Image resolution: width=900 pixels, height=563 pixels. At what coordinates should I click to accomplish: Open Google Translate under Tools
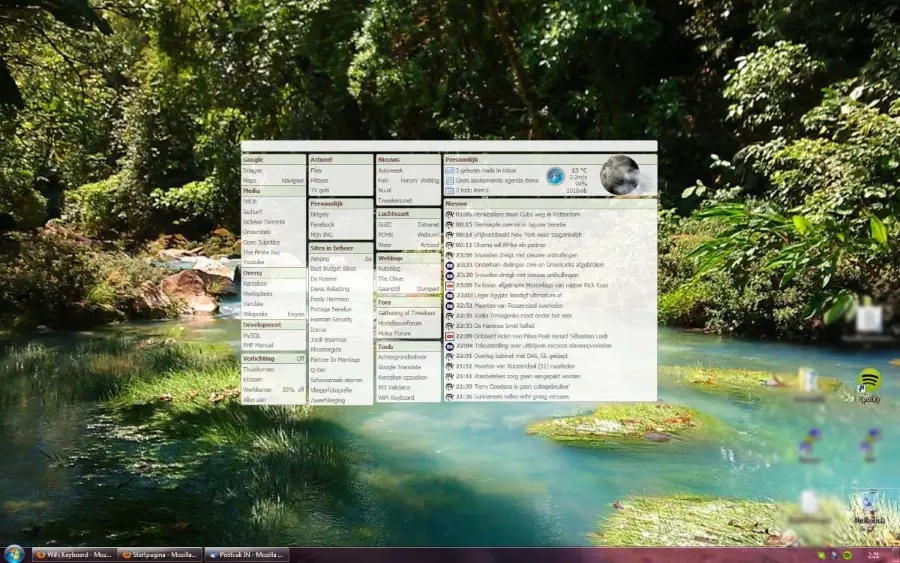[x=399, y=367]
